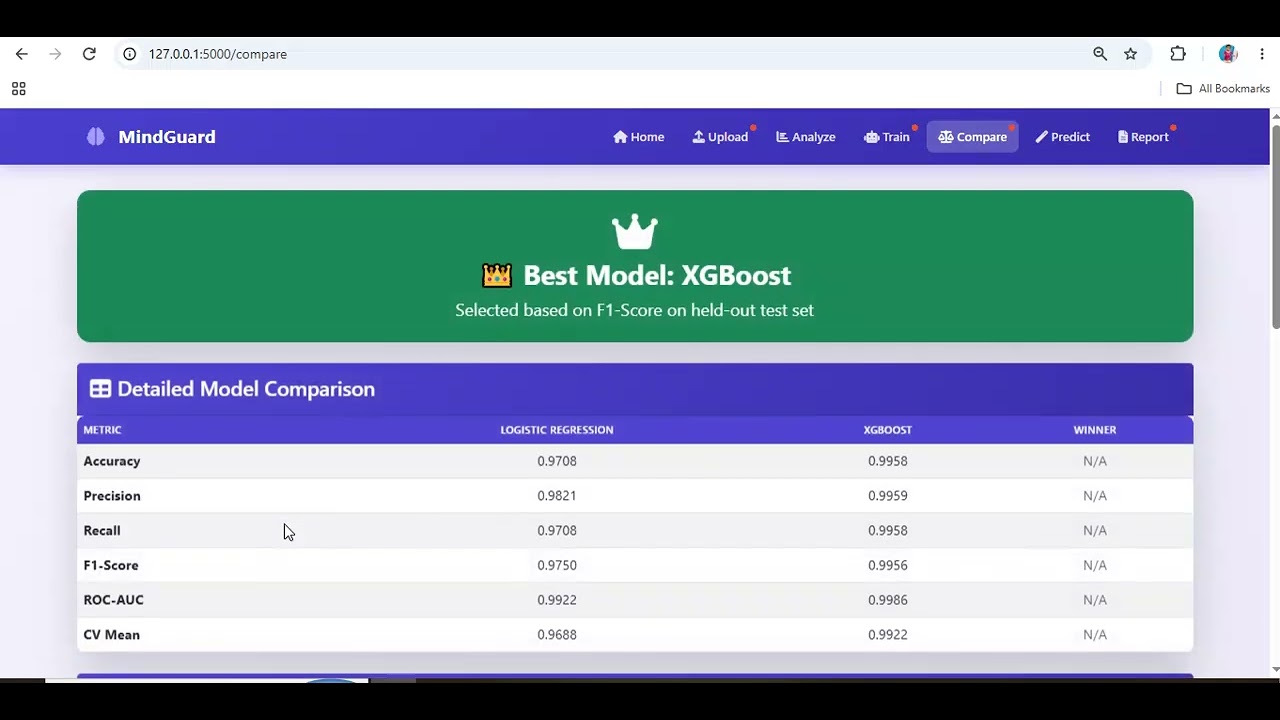
Task: Open the browser extensions puzzle icon
Action: (1178, 54)
